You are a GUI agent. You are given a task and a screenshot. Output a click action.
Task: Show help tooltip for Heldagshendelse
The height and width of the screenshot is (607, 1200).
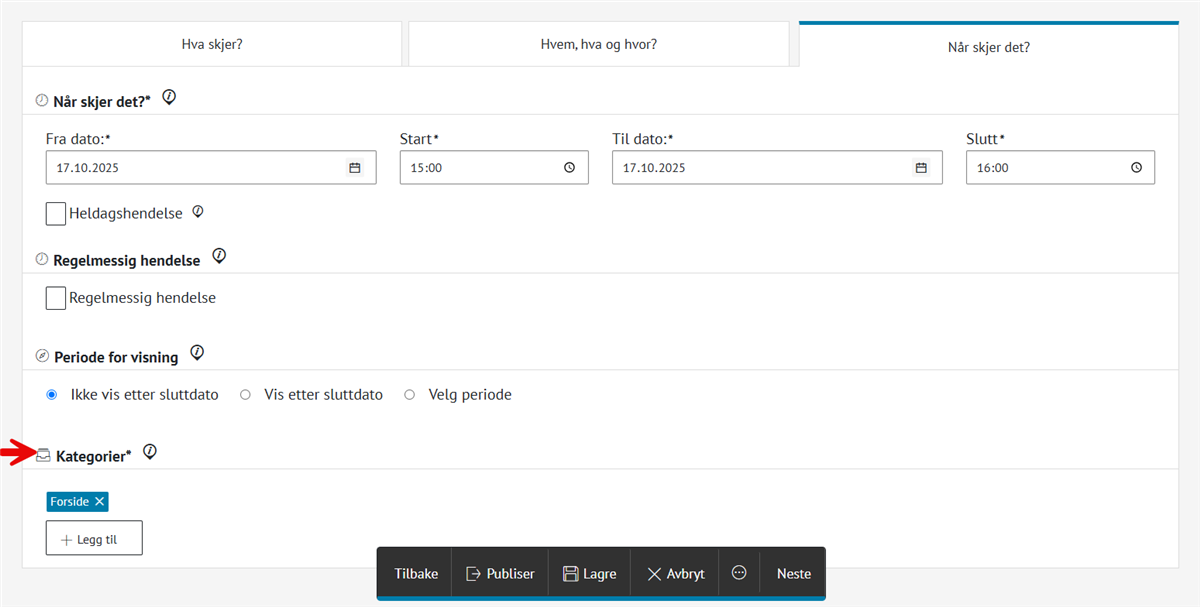tap(198, 212)
